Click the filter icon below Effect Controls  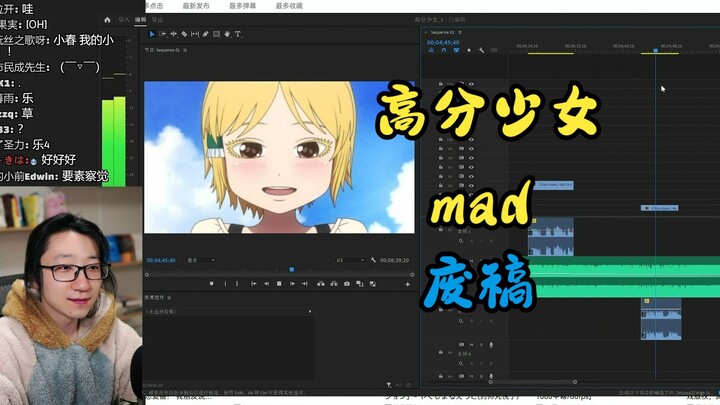click(x=389, y=385)
